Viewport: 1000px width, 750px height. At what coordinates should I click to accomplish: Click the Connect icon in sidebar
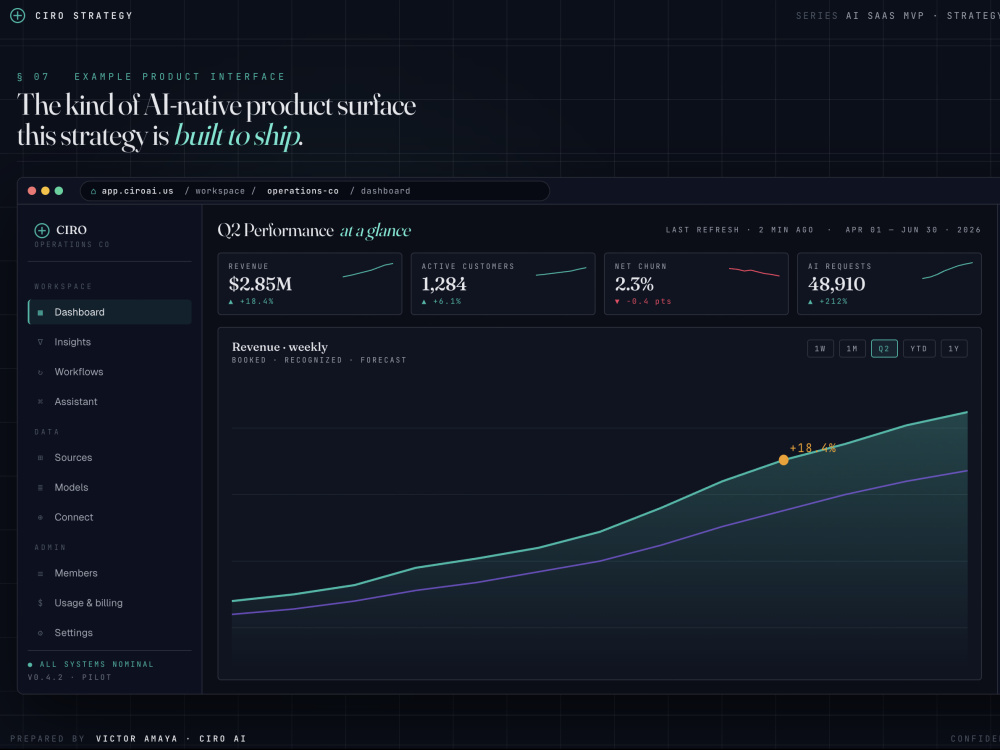point(40,517)
